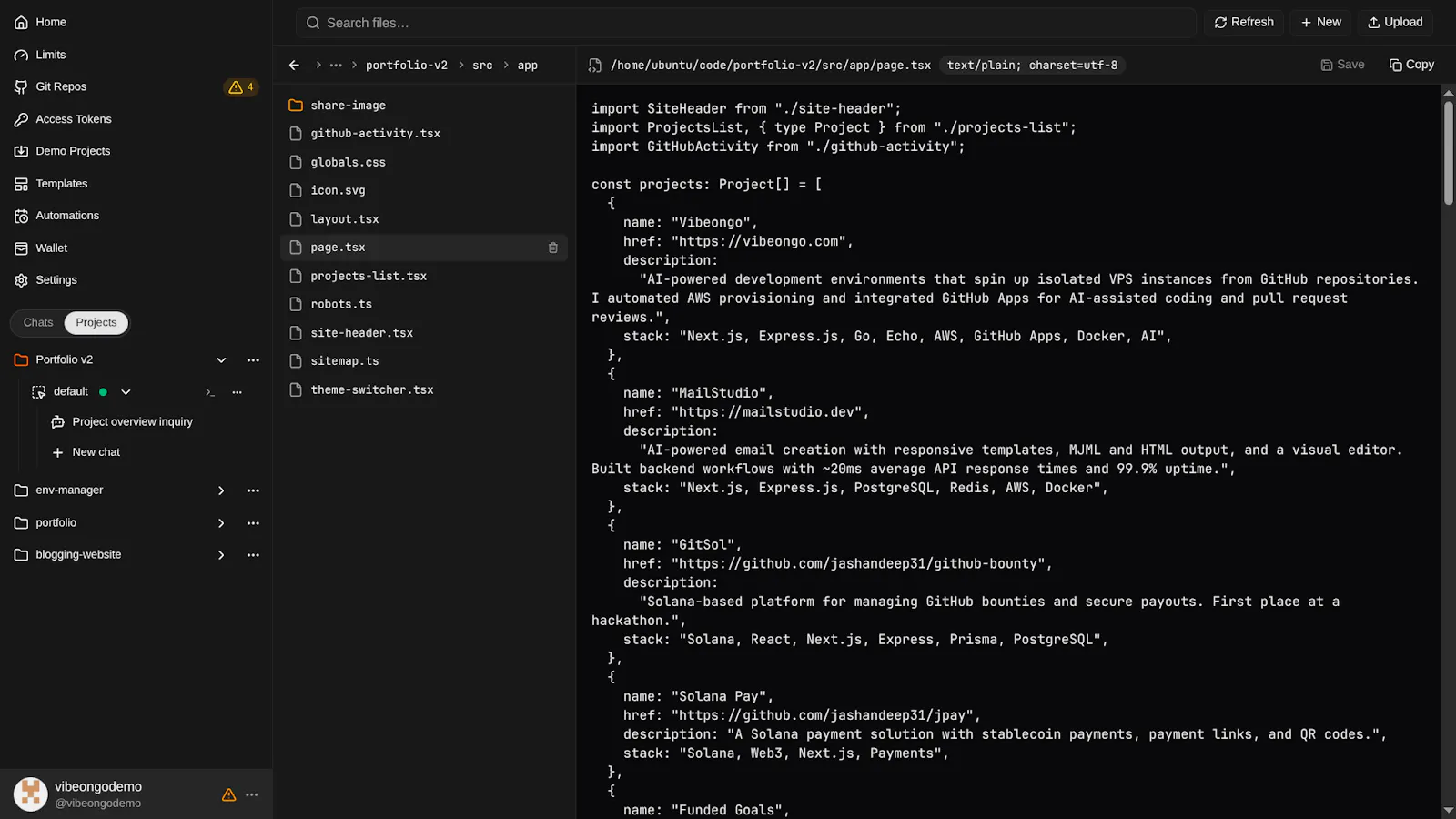Screen dimensions: 1456x819
Task: Select page.tsx file
Action: pos(424,248)
